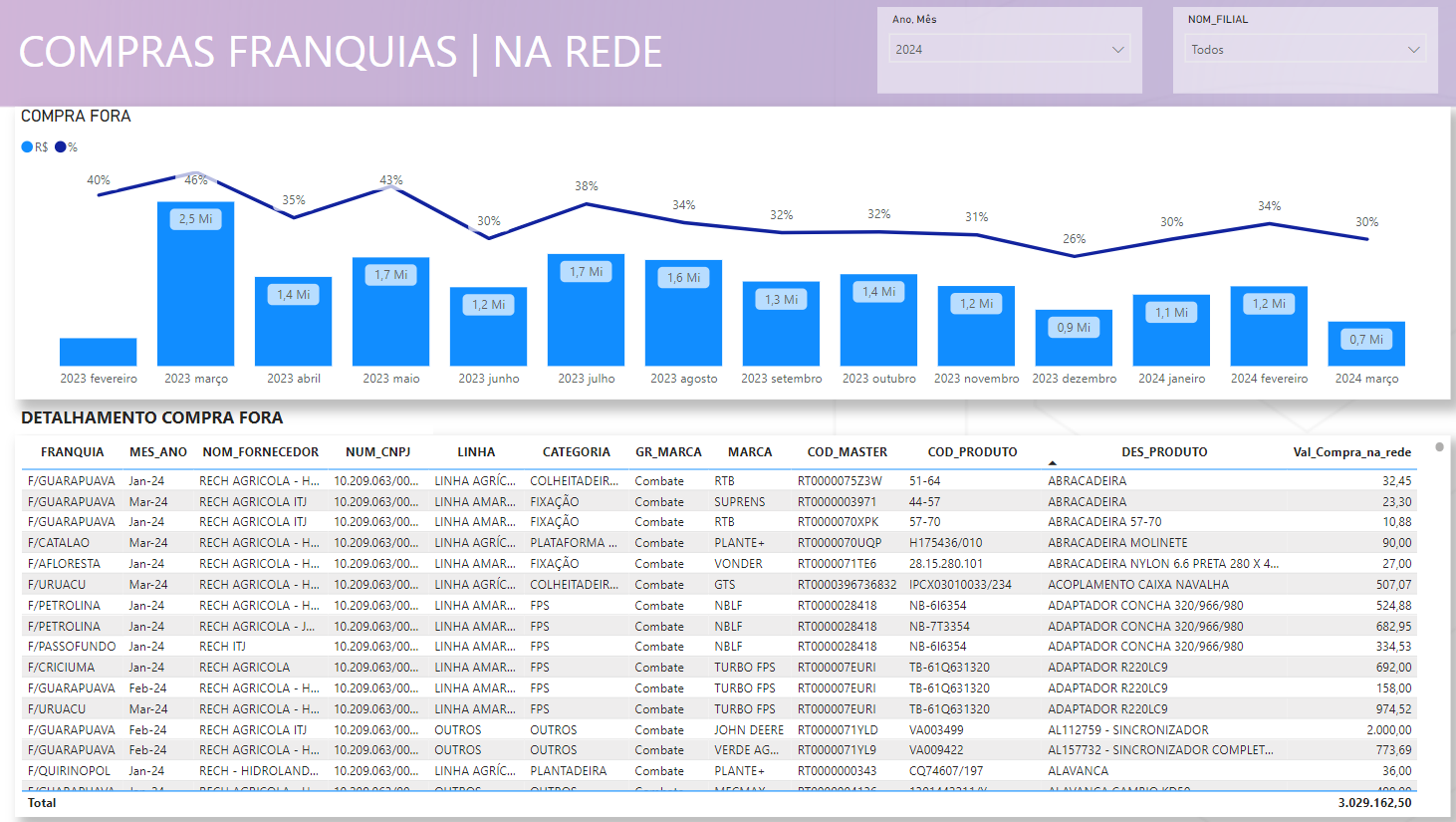This screenshot has height=822, width=1456.
Task: Sort by the MARCA column header
Action: point(750,452)
